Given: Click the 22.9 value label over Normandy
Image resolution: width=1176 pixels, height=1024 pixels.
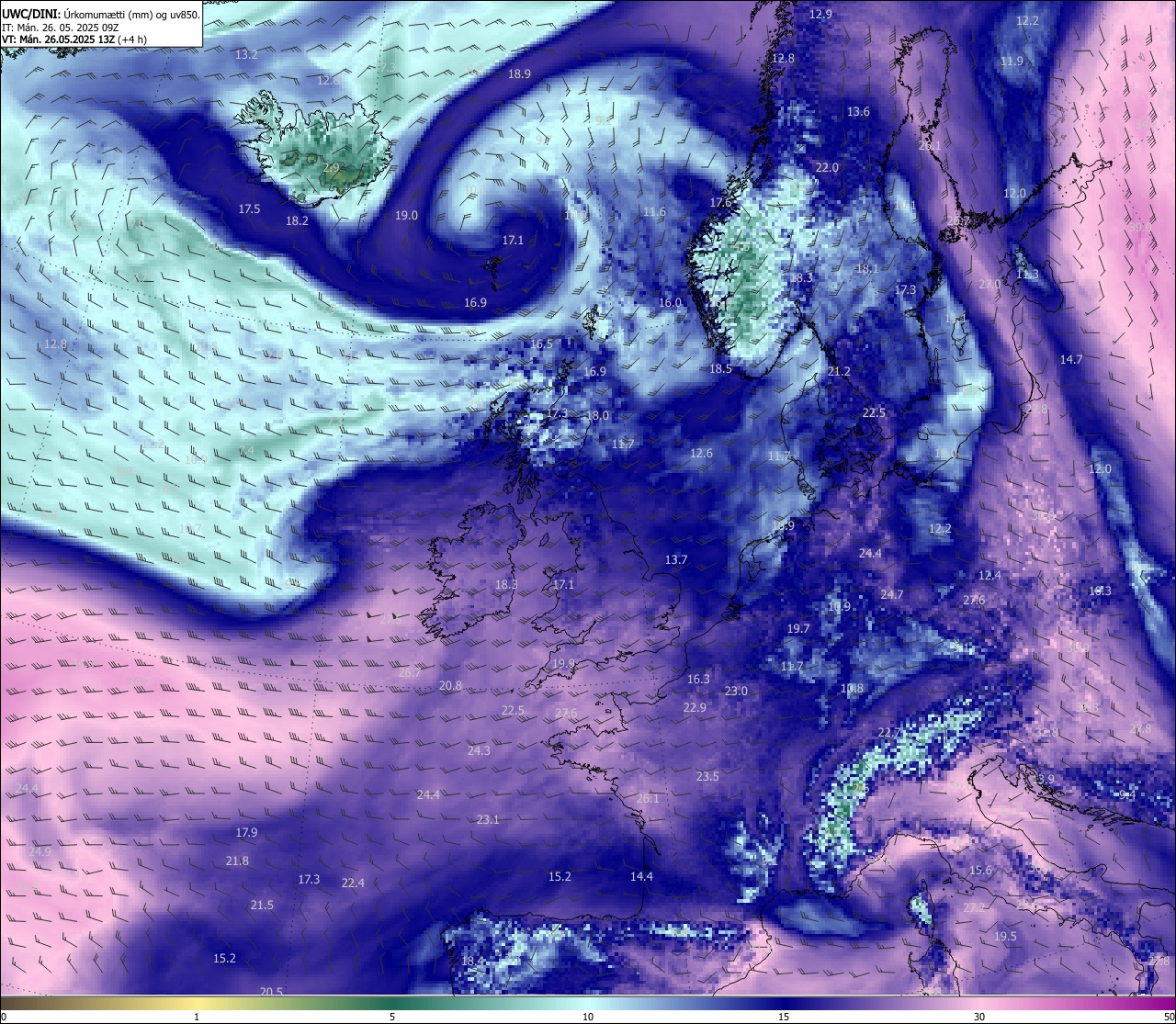Looking at the screenshot, I should 695,708.
